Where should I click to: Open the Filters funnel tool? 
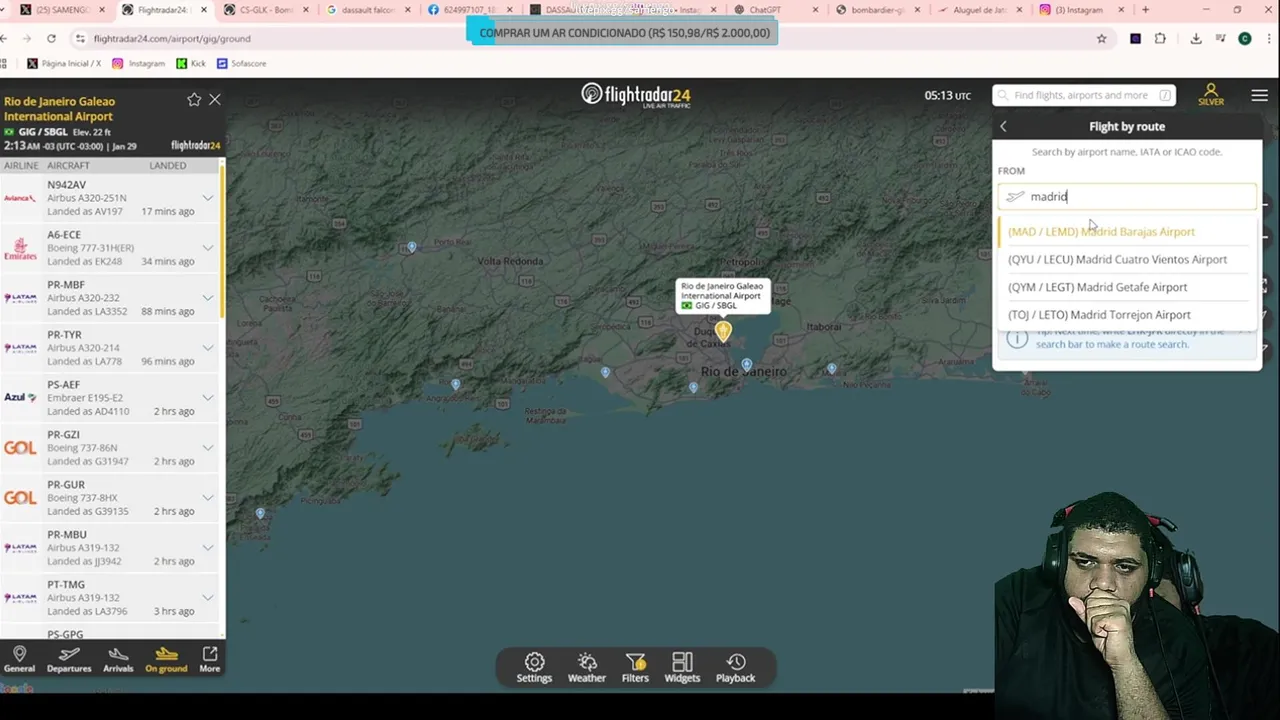(x=635, y=667)
